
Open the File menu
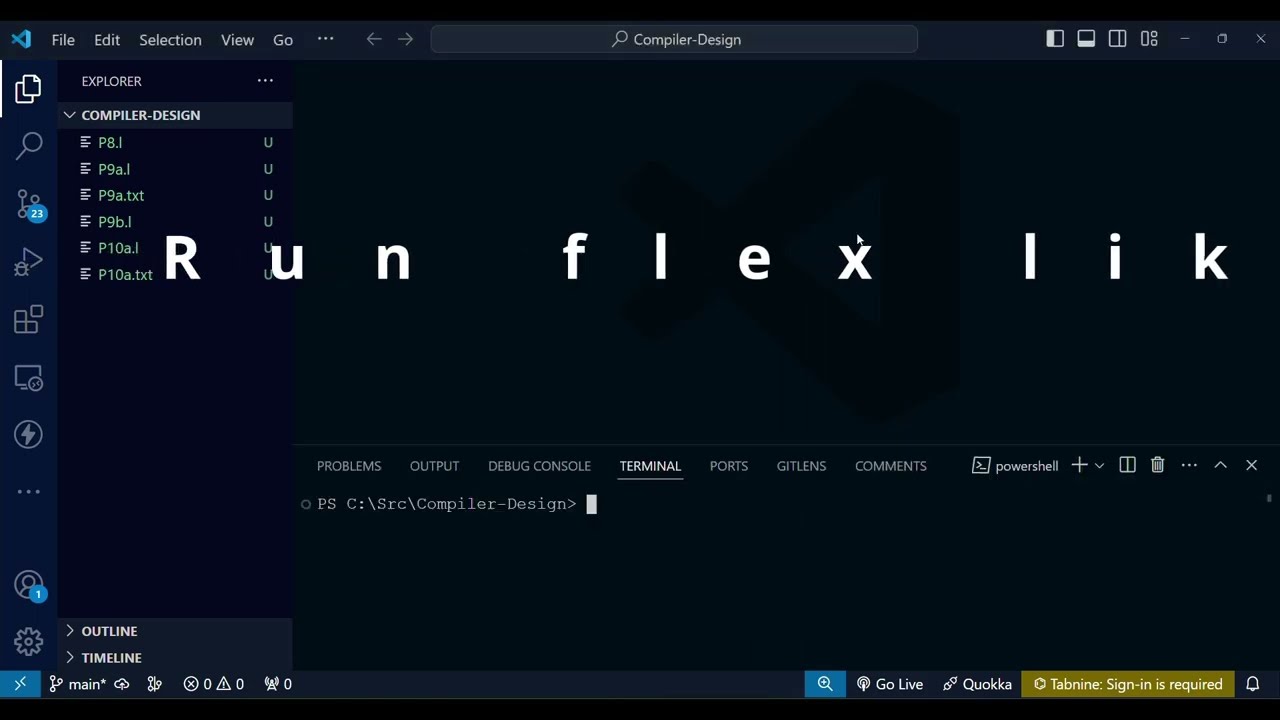coord(63,39)
